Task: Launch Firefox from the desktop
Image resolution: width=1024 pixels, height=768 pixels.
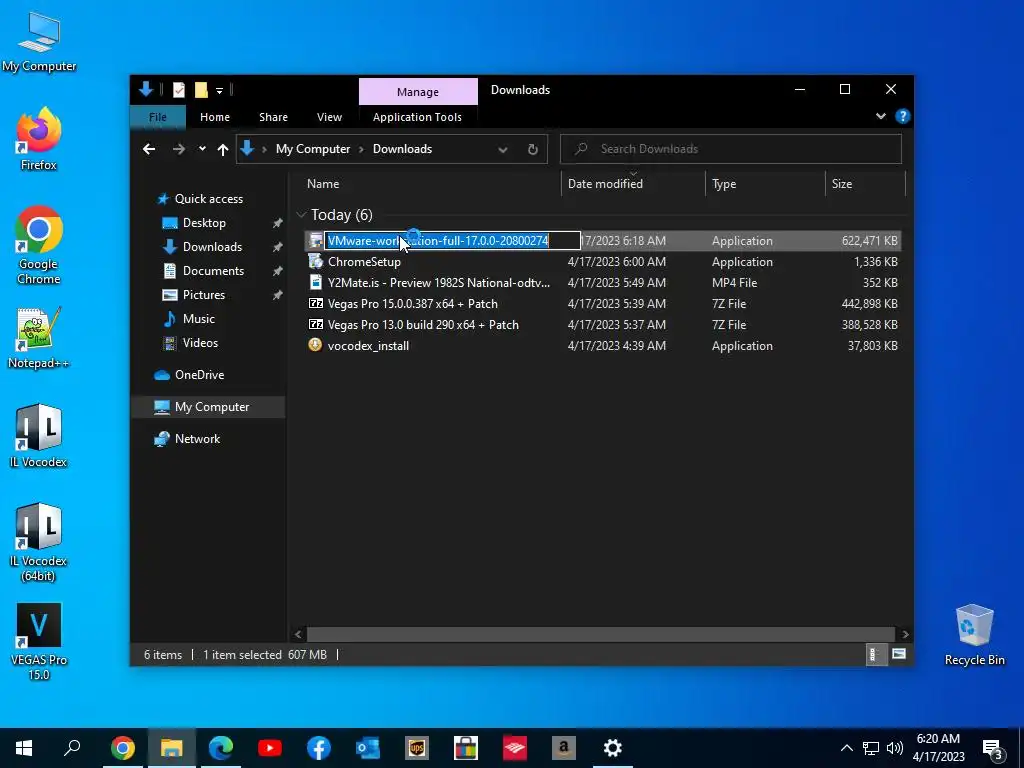Action: click(39, 138)
